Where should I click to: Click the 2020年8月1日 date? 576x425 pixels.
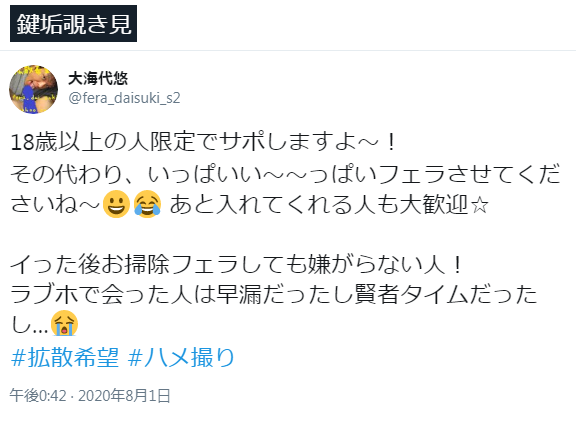coord(124,396)
